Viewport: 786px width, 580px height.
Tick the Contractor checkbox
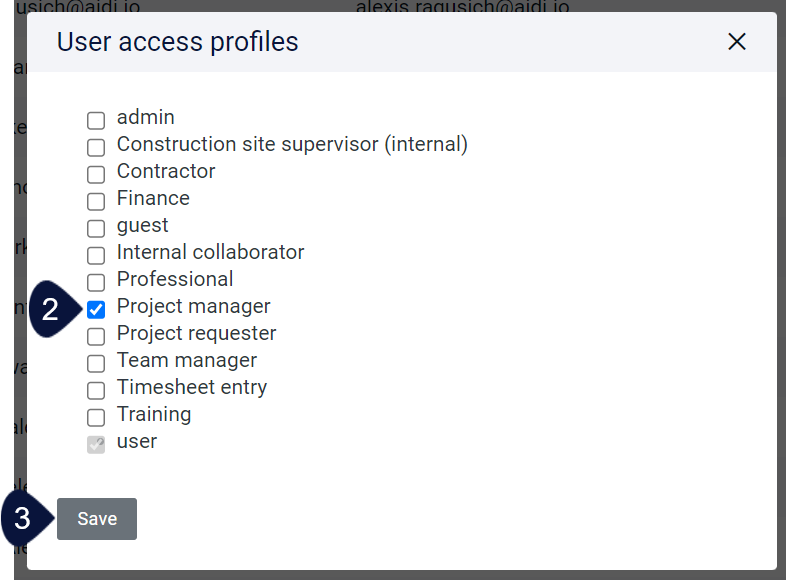(x=96, y=175)
